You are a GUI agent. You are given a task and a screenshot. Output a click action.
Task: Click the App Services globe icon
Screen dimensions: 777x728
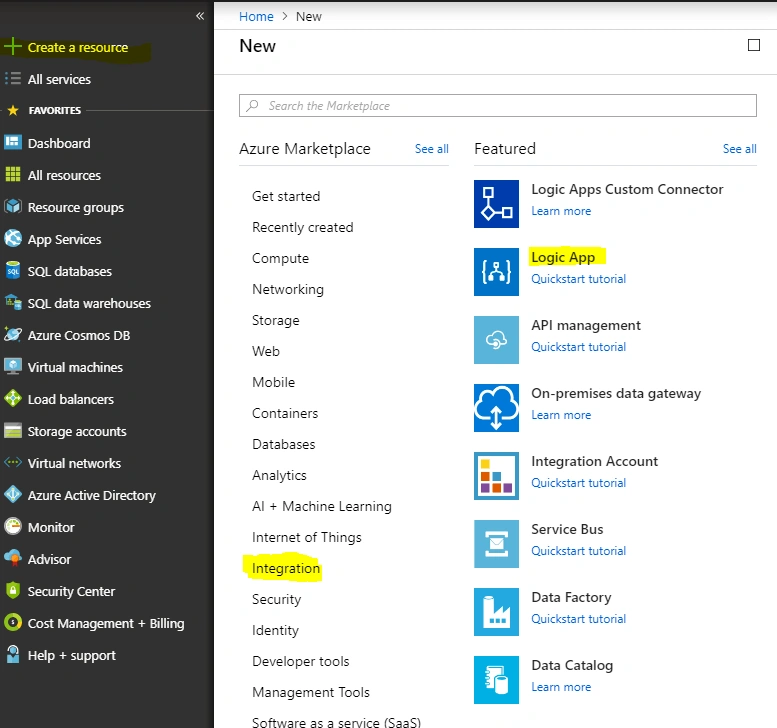13,239
